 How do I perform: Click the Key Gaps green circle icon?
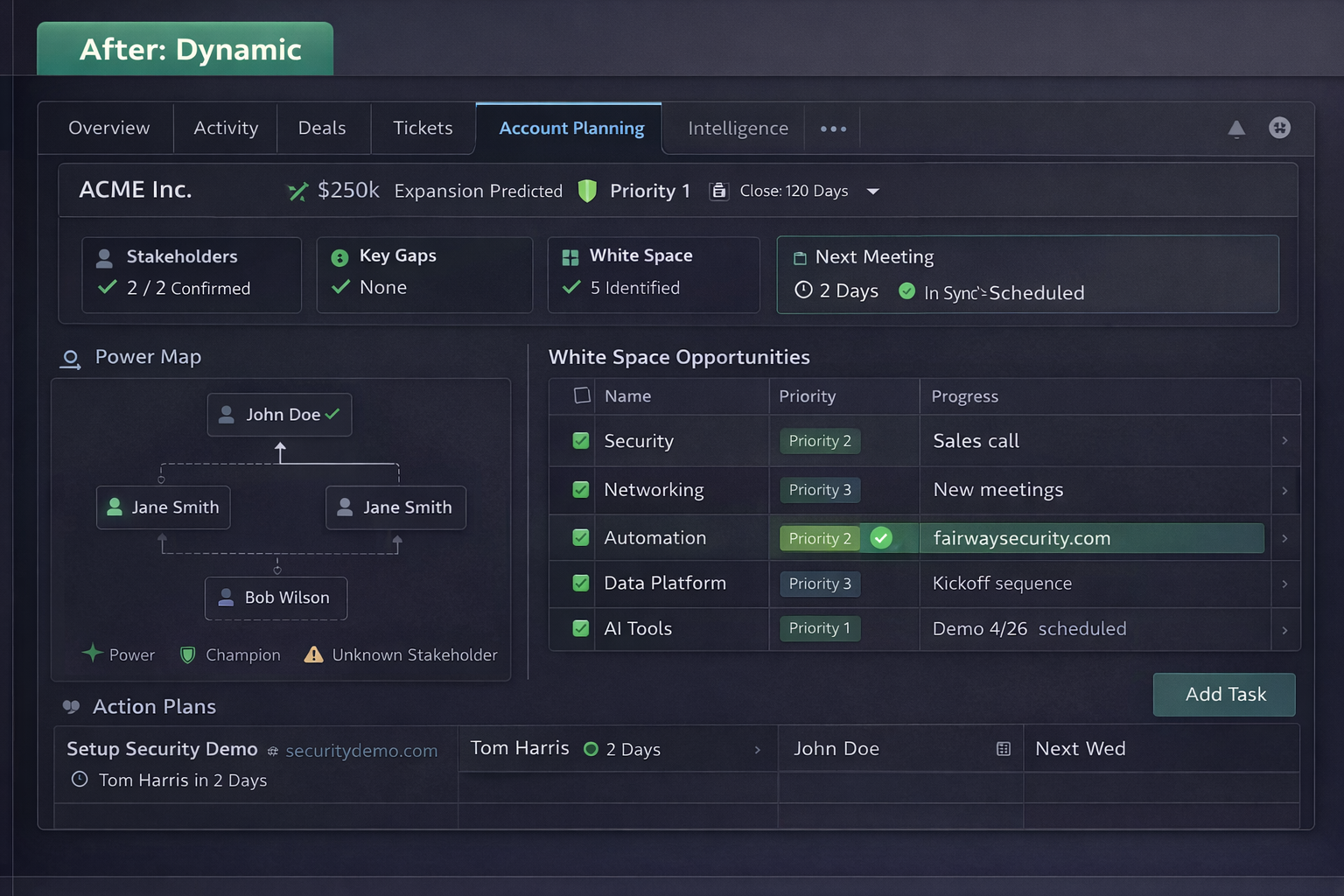coord(339,257)
